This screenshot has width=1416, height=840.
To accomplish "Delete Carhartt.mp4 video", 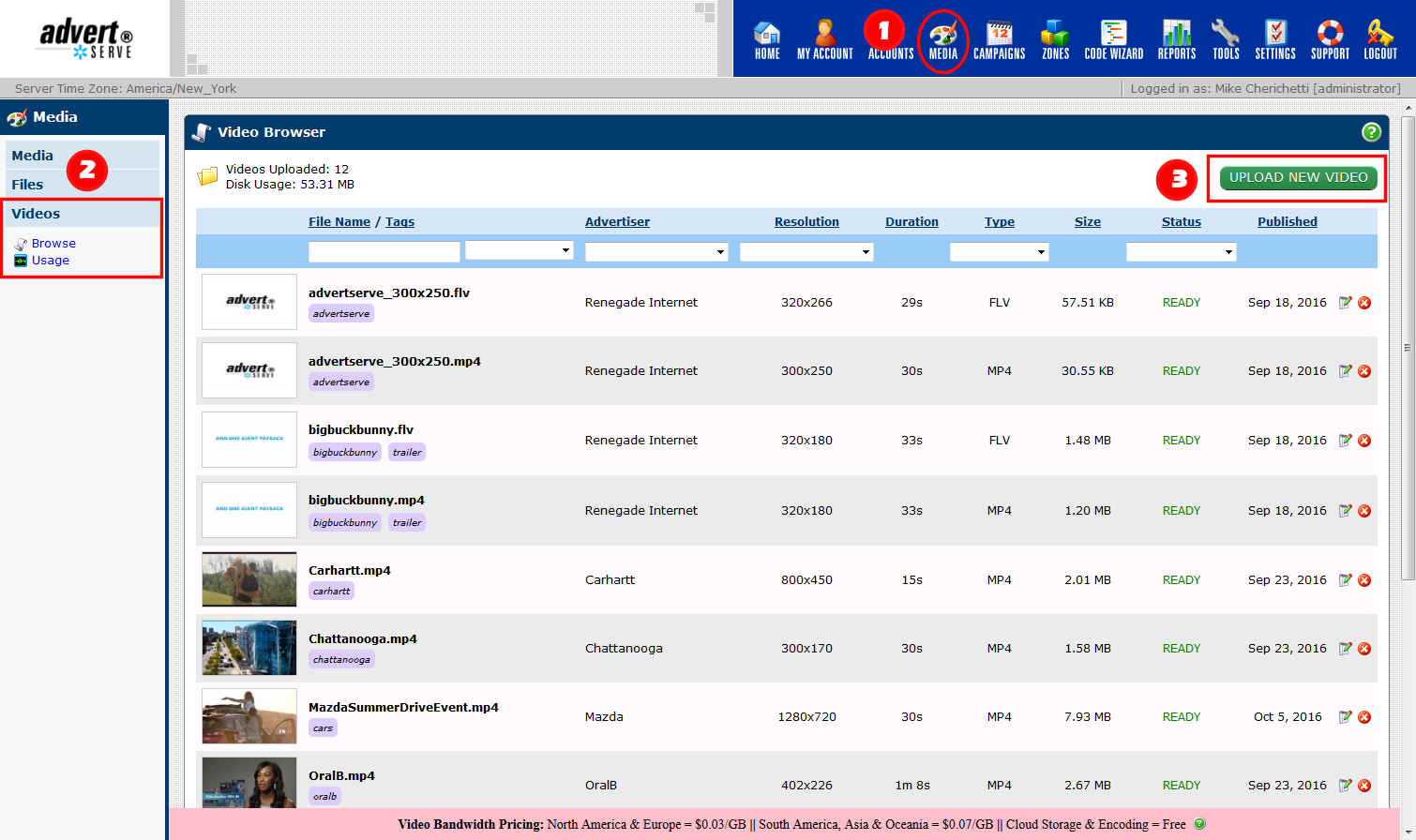I will click(x=1364, y=580).
